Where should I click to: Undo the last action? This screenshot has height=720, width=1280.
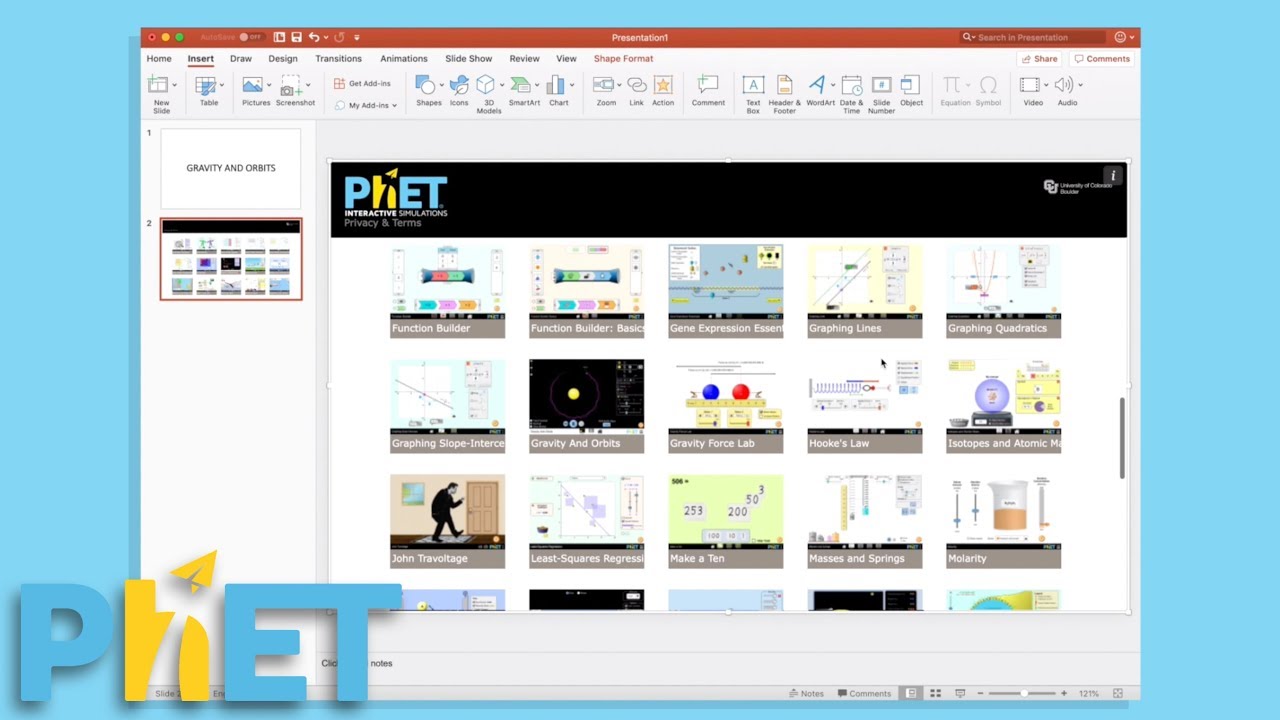click(314, 37)
